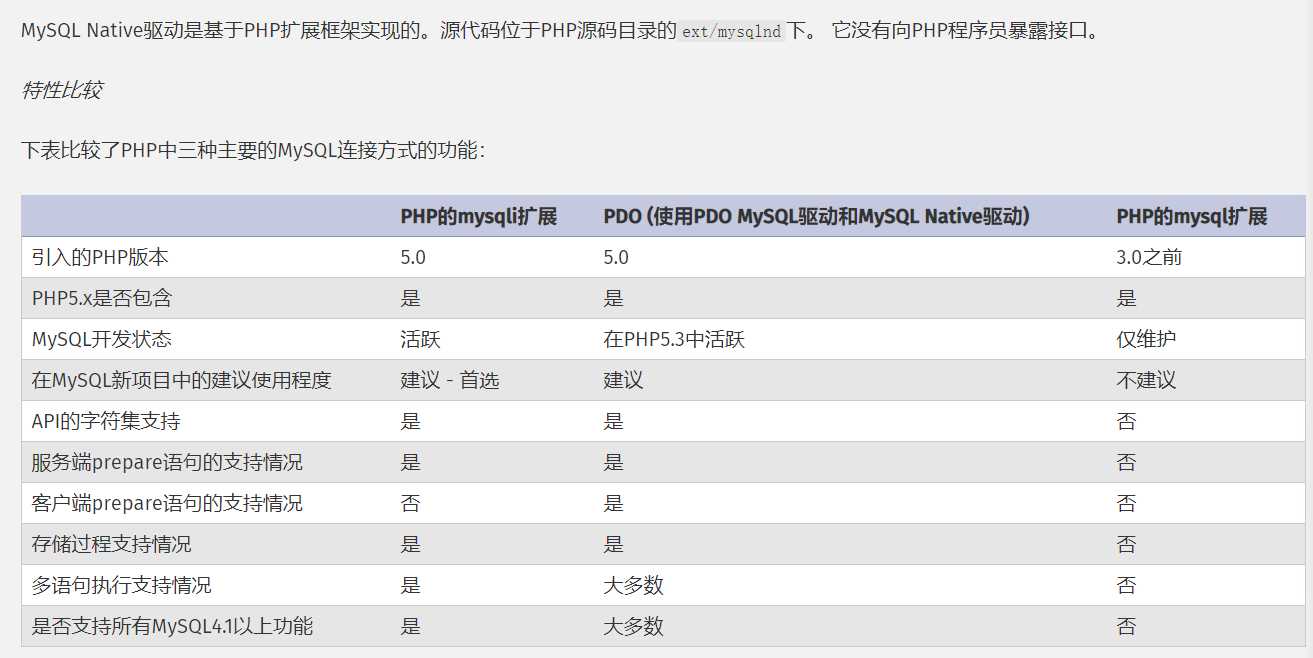Viewport: 1313px width, 658px height.
Task: Select the row label API的字符集支持
Action: click(106, 421)
